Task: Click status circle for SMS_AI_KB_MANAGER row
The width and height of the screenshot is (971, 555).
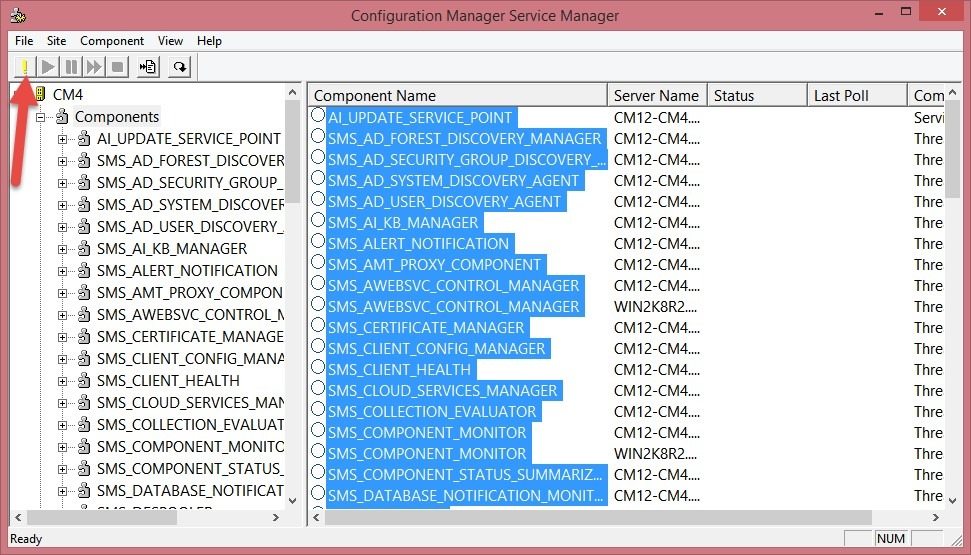Action: 318,220
